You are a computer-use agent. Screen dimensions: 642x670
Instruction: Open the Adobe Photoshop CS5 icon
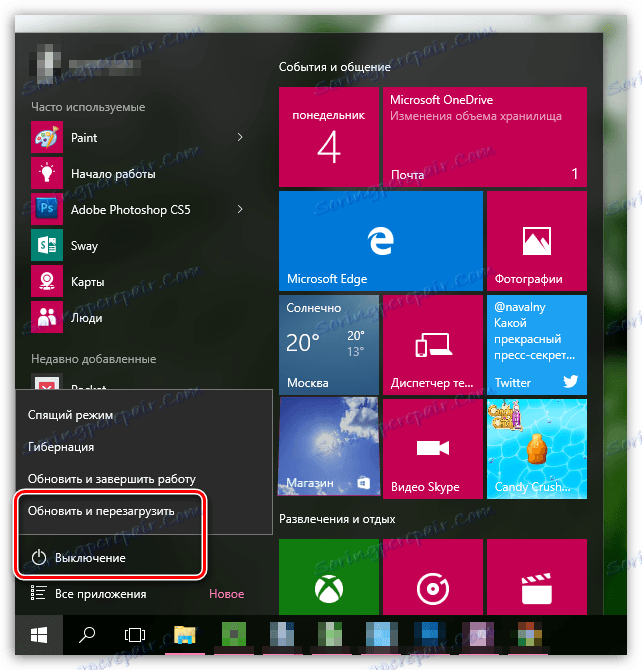click(x=47, y=209)
